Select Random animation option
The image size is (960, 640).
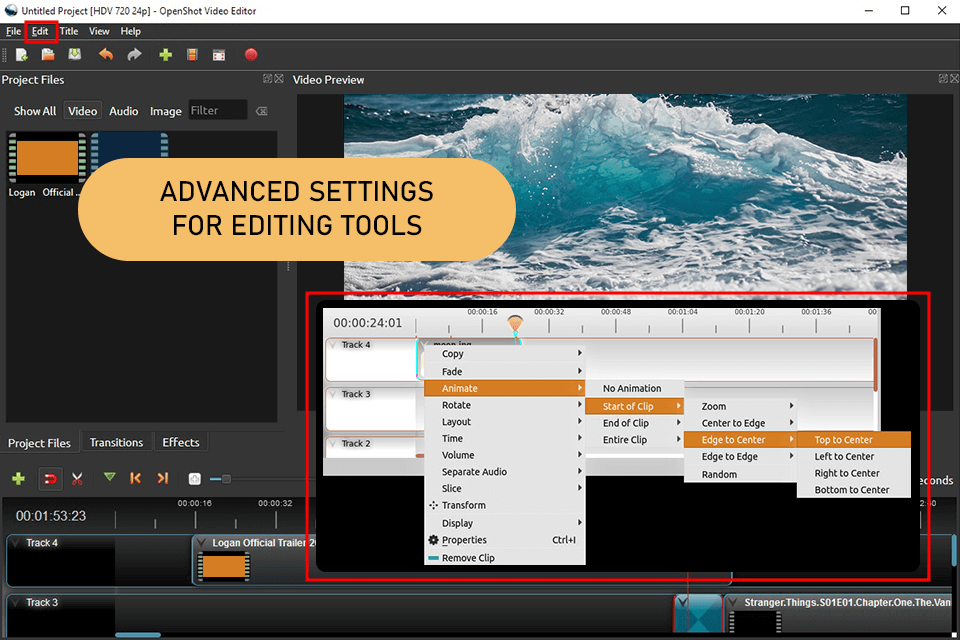[x=740, y=474]
